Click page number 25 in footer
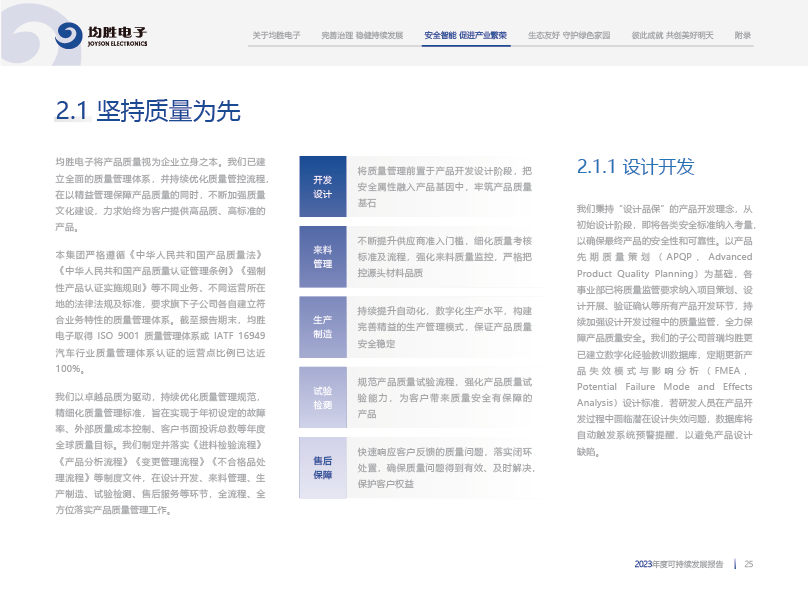This screenshot has width=809, height=596. [x=748, y=565]
